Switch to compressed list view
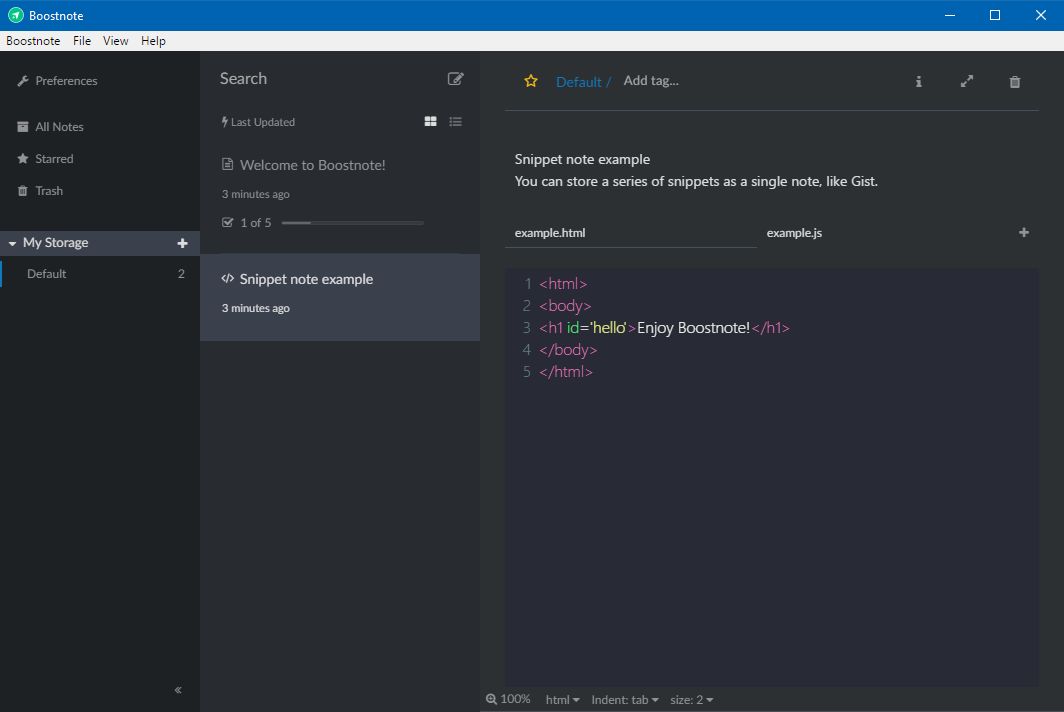The image size is (1064, 712). pyautogui.click(x=455, y=121)
